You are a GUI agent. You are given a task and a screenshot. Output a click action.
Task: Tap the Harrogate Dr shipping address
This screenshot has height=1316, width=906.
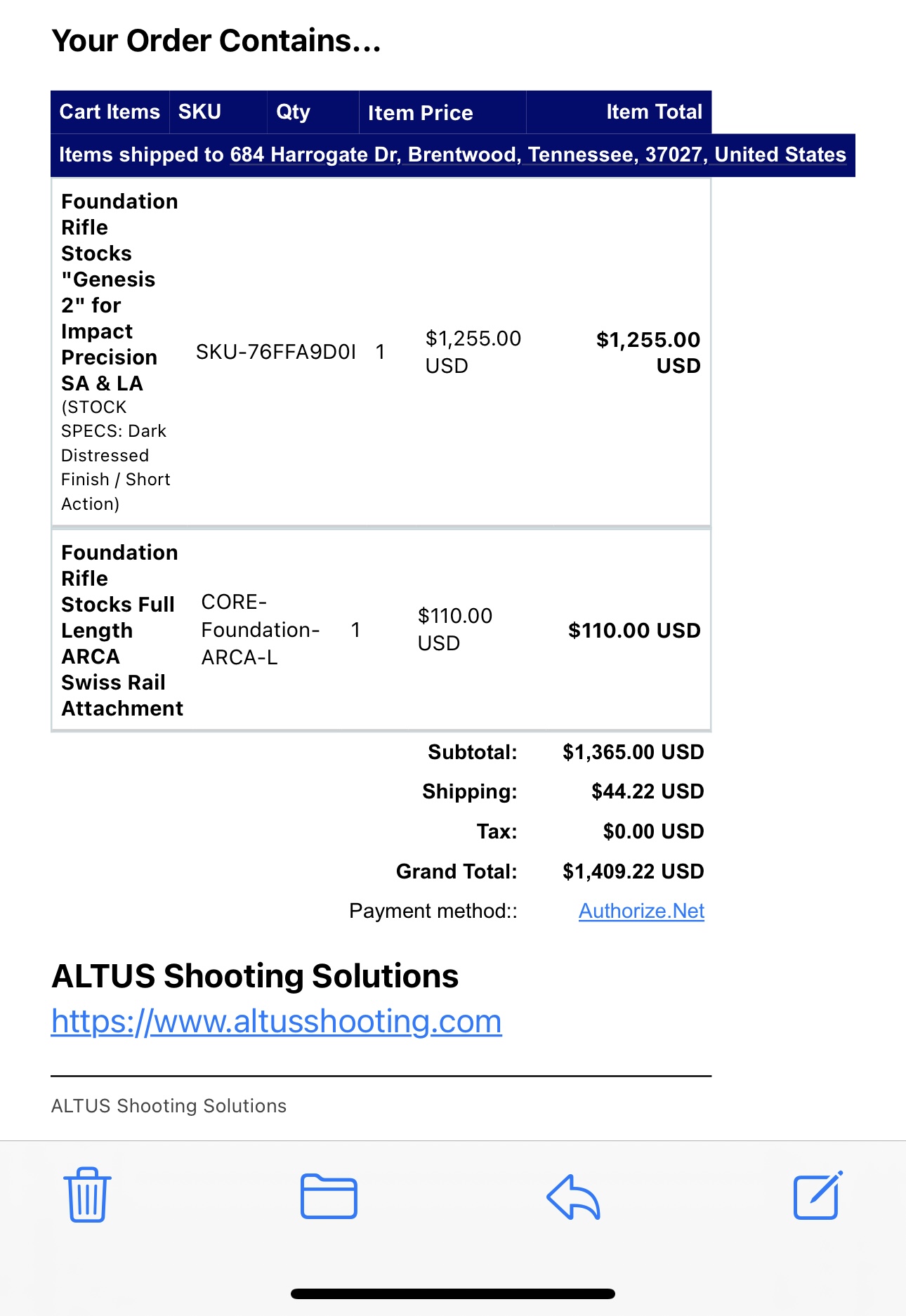[x=538, y=154]
